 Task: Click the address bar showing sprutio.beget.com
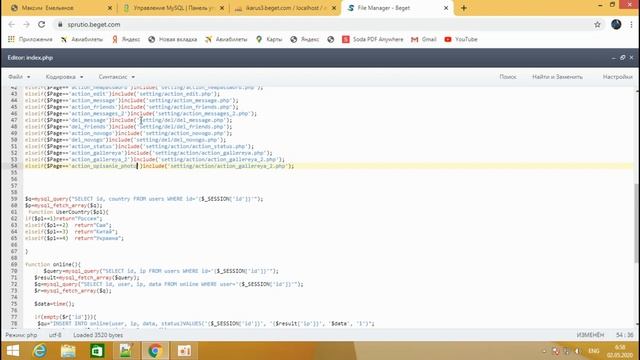point(322,24)
